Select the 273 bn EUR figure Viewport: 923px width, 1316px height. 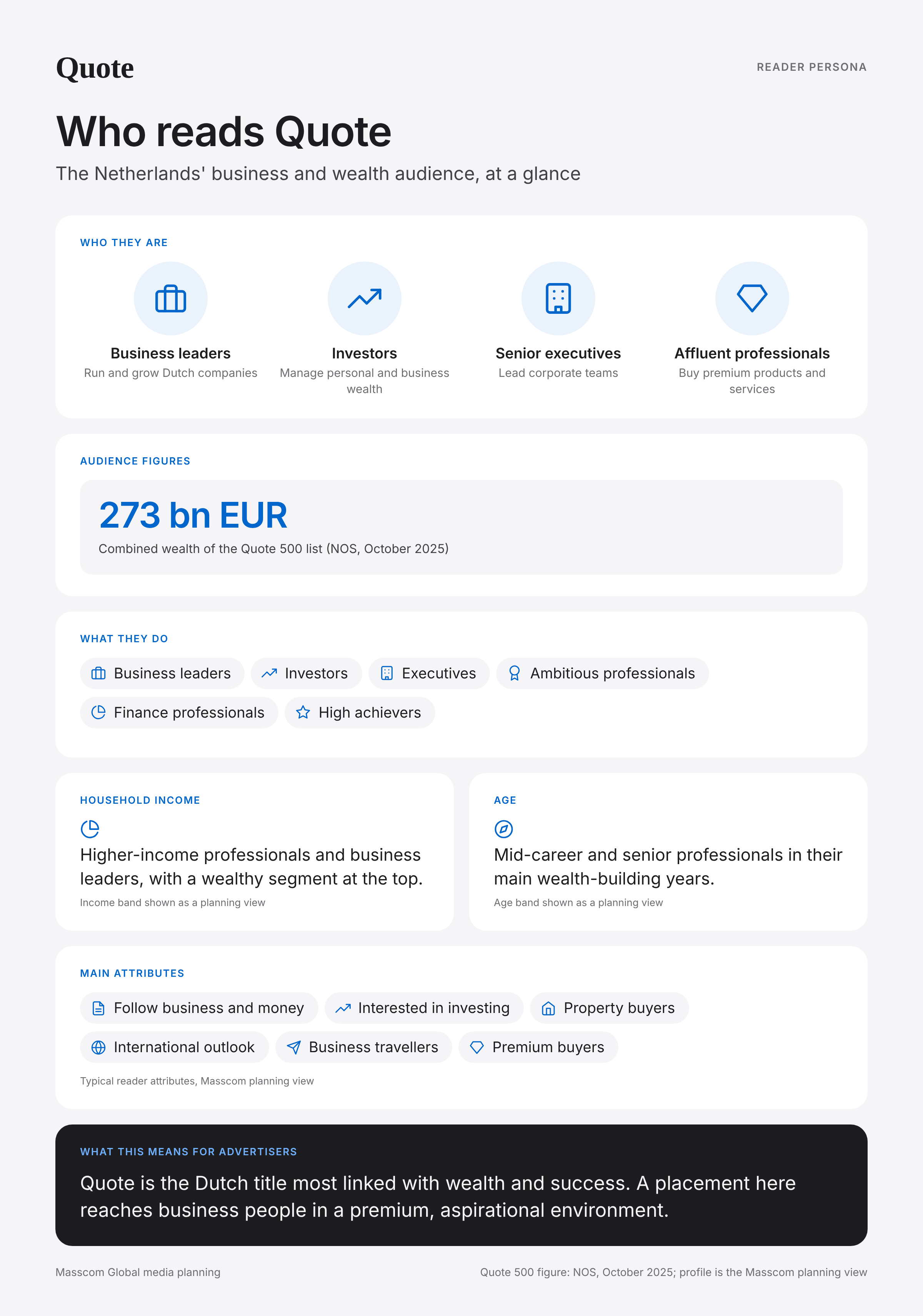pos(193,515)
